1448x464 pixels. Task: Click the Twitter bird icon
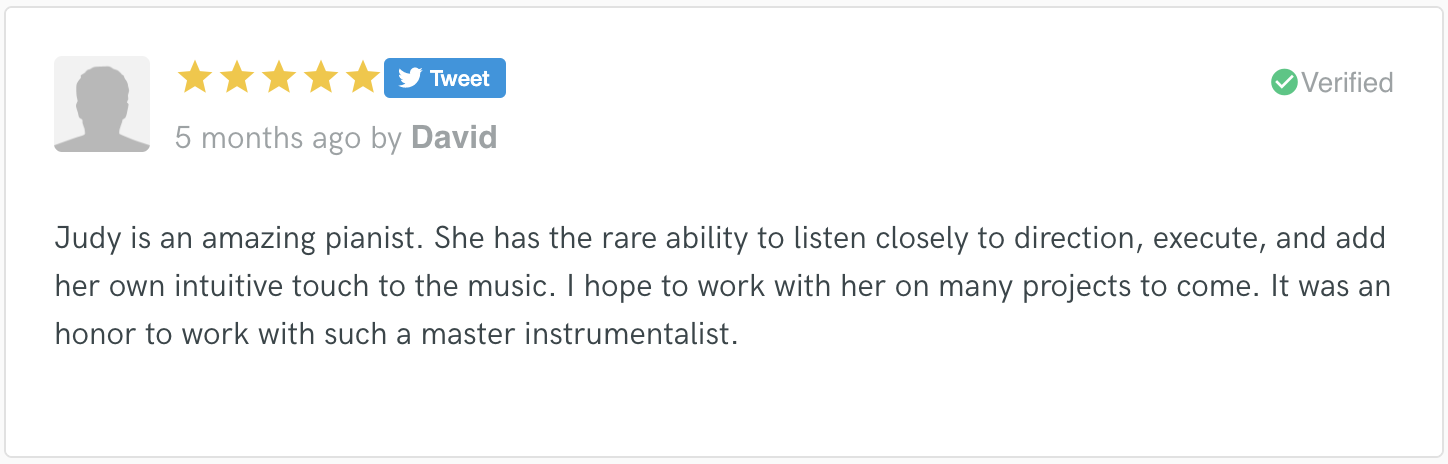(409, 78)
